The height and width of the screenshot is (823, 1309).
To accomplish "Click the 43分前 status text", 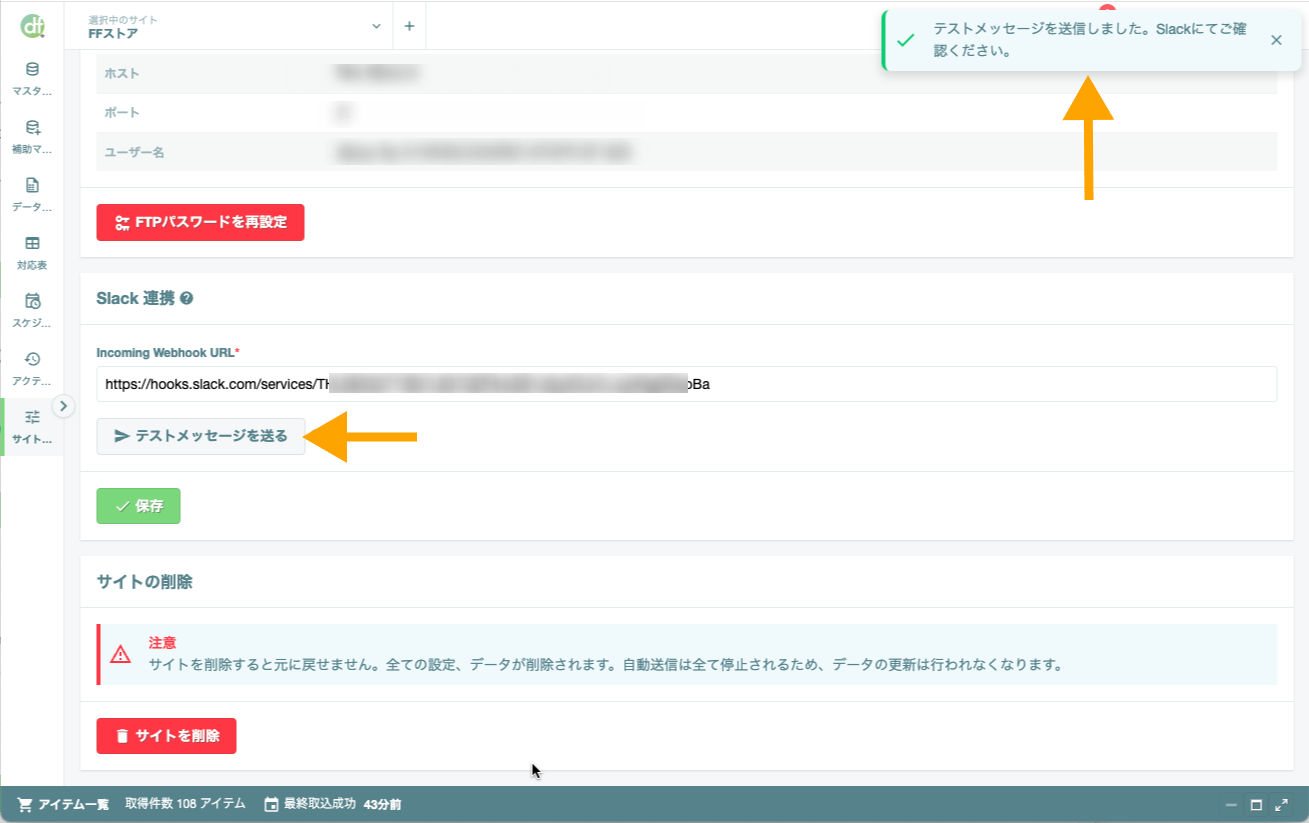I will (x=382, y=804).
